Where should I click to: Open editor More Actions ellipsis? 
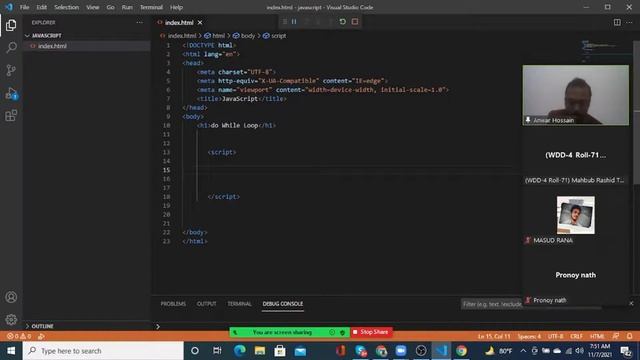[x=629, y=22]
